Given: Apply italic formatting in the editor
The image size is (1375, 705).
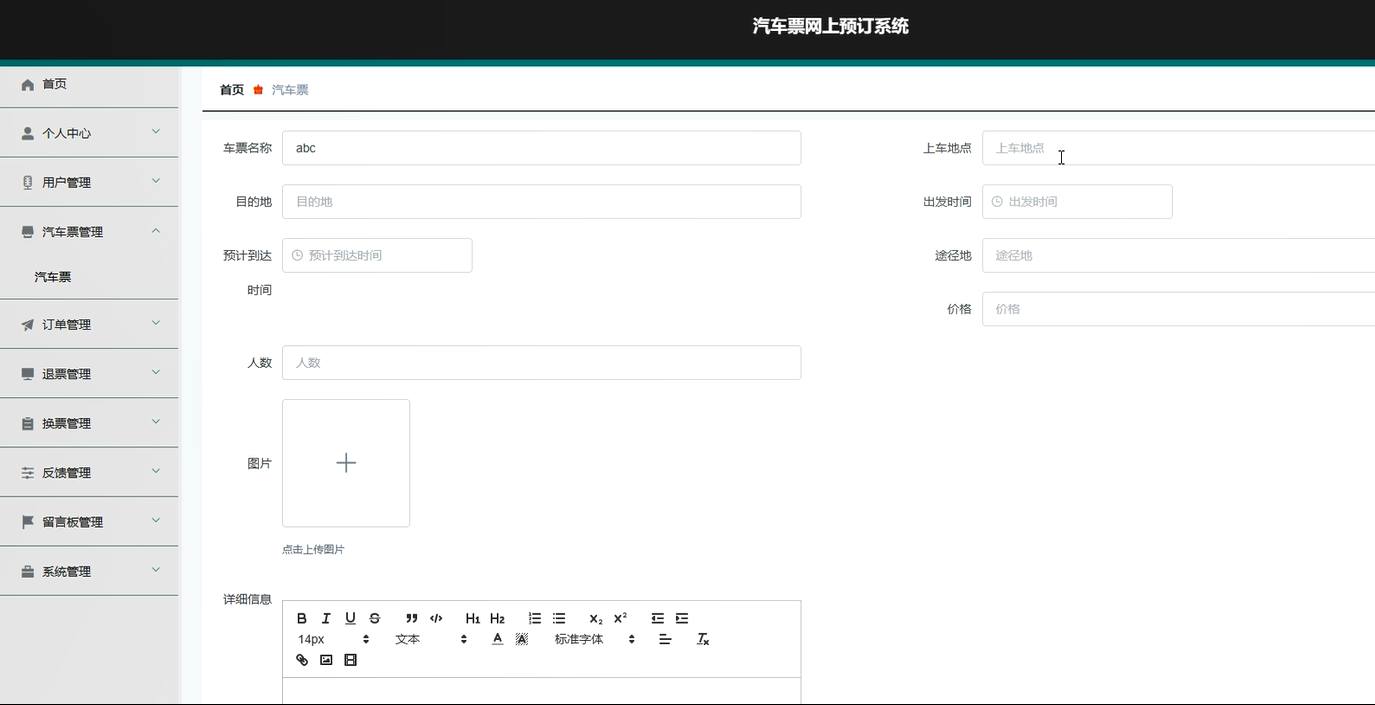Looking at the screenshot, I should tap(326, 618).
